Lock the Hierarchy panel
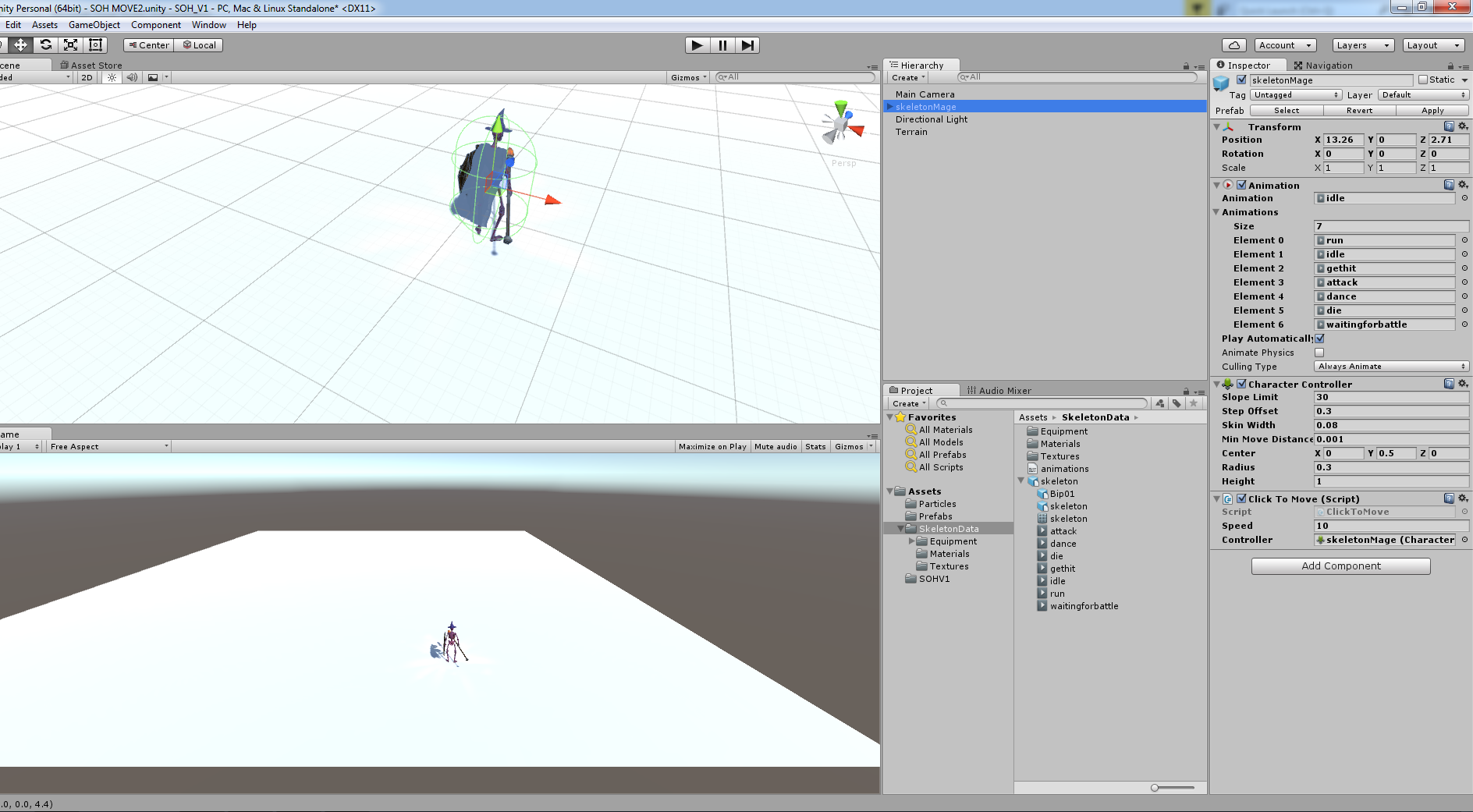Screen dimensions: 1473x812 coord(1186,66)
